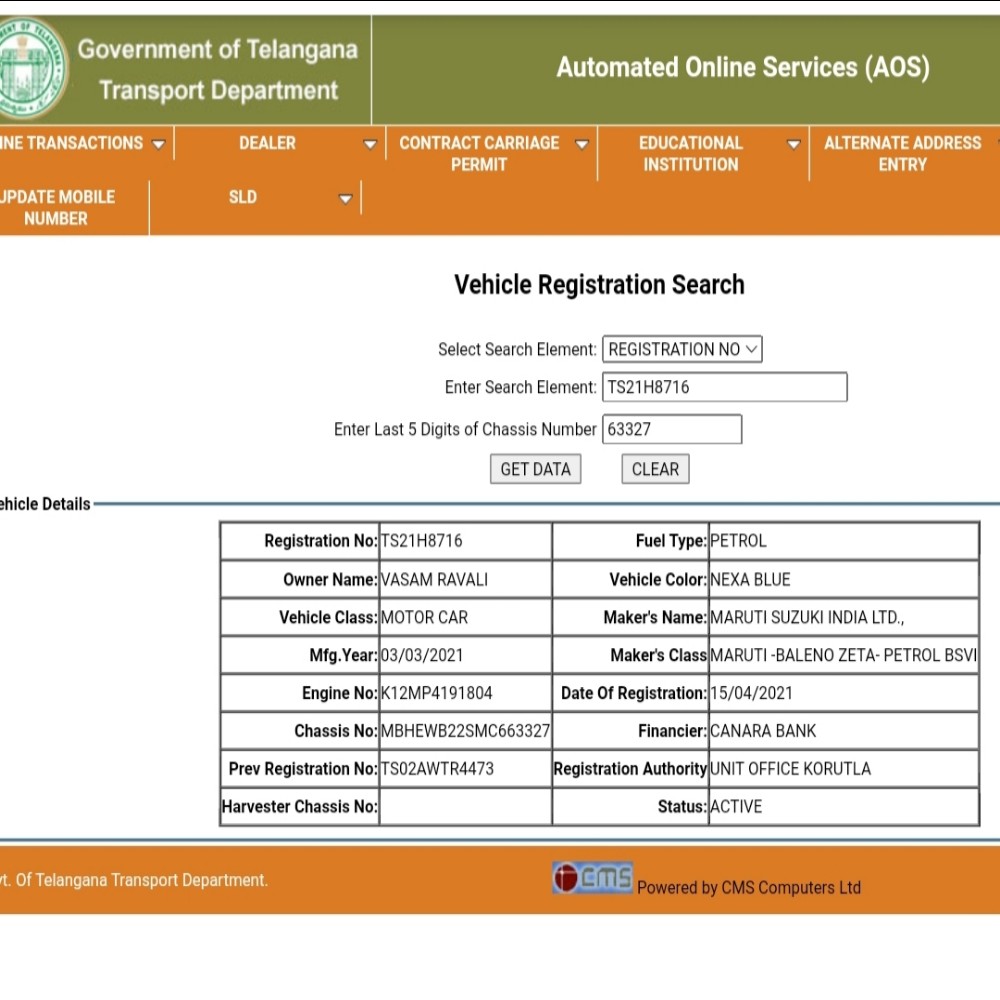1000x1000 pixels.
Task: Select financier CANARA BANK
Action: (x=763, y=731)
